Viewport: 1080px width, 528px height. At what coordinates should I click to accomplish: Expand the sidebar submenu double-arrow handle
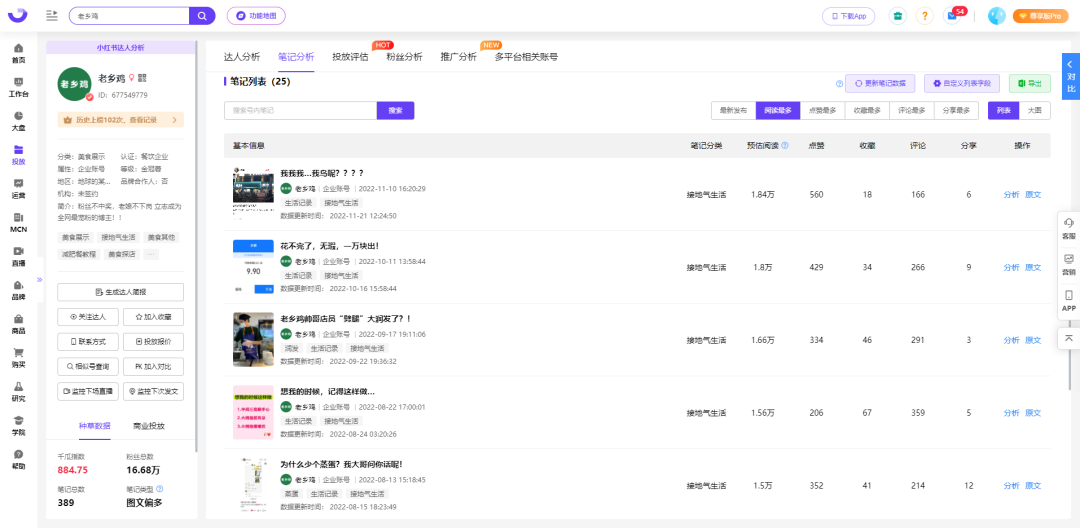pos(39,279)
